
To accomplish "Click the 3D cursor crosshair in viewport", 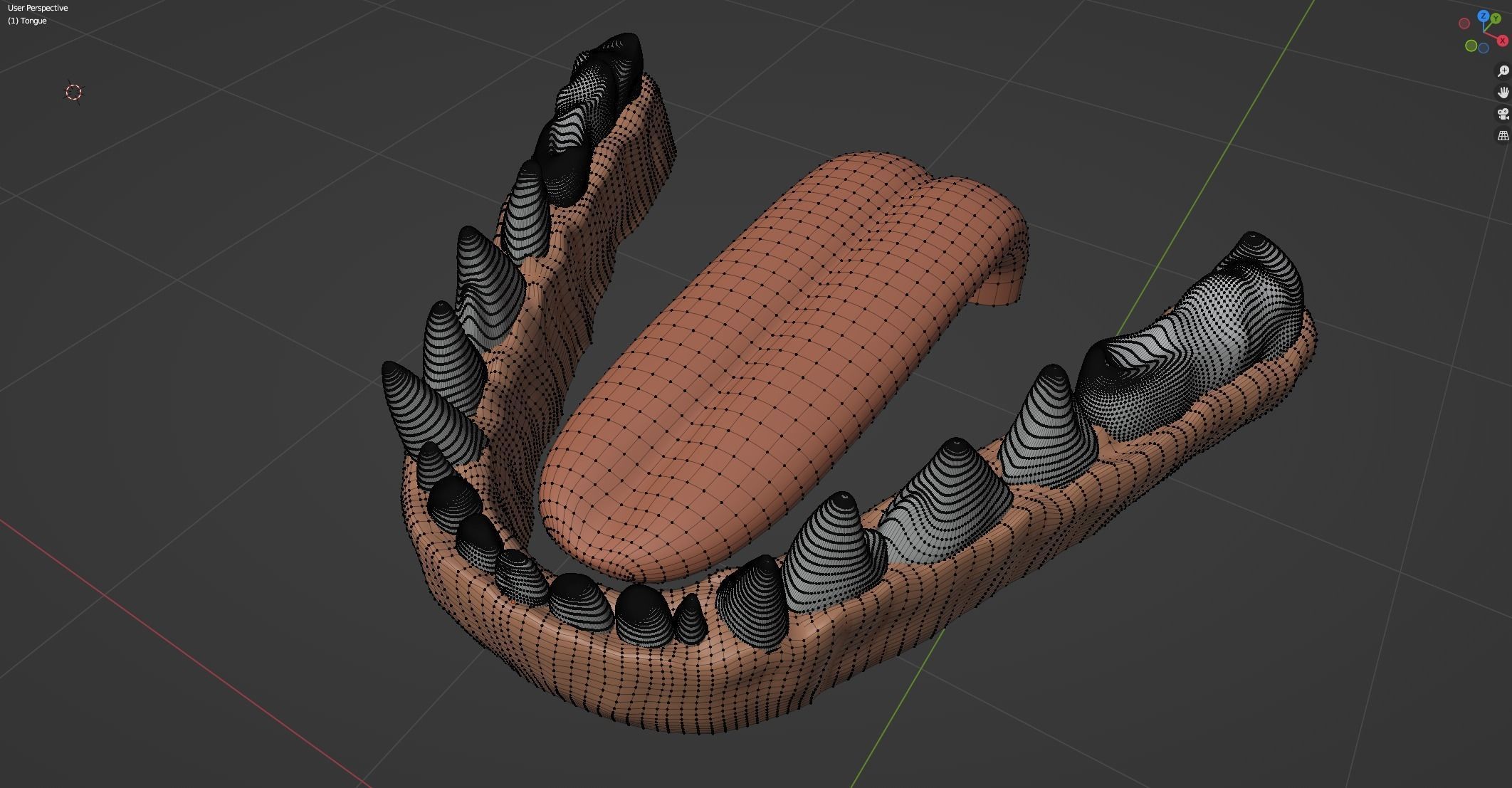I will coord(74,92).
